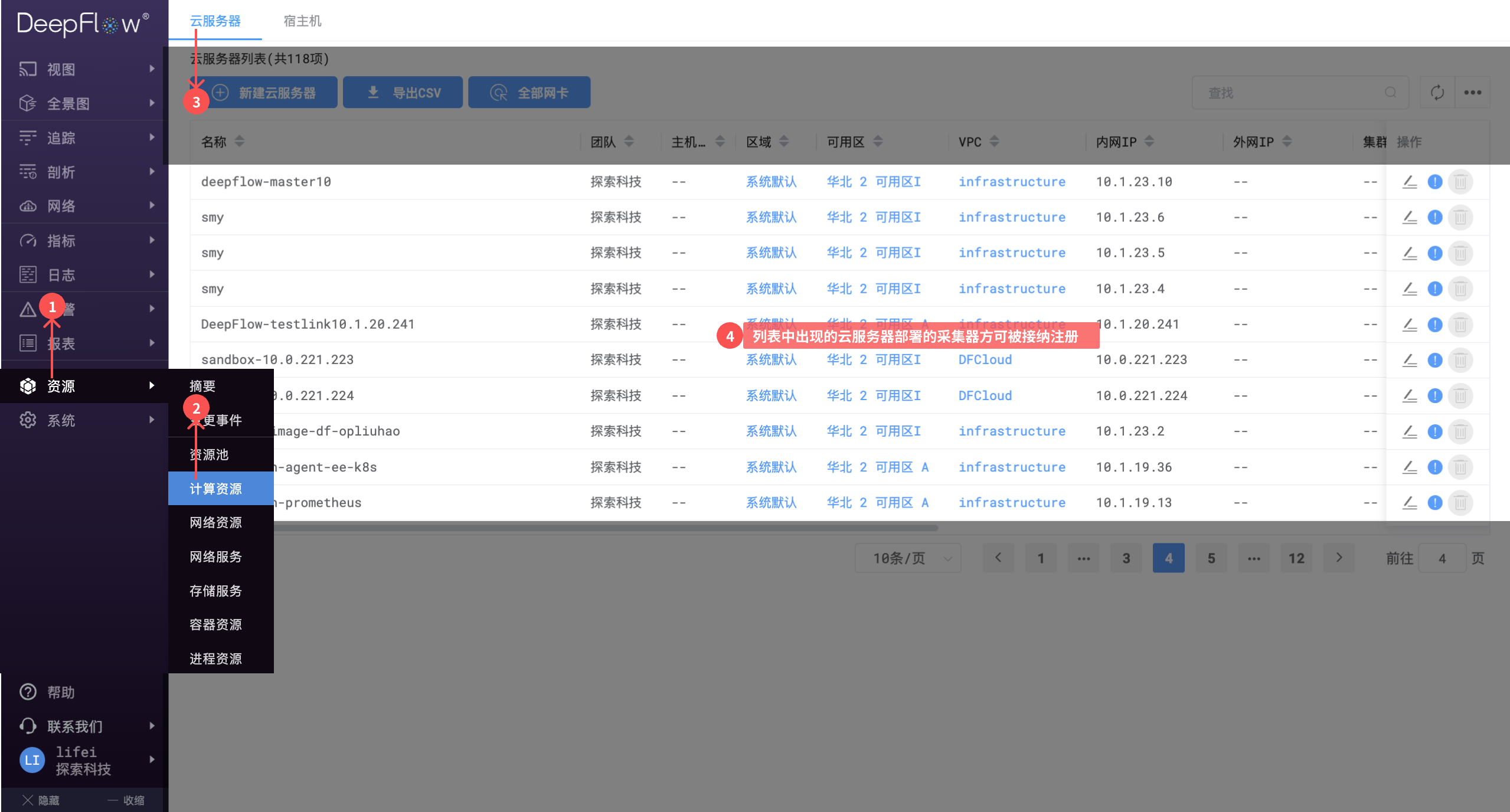The width and height of the screenshot is (1510, 812).
Task: Click edit pencil icon for deepflow-master10 row
Action: [1410, 182]
